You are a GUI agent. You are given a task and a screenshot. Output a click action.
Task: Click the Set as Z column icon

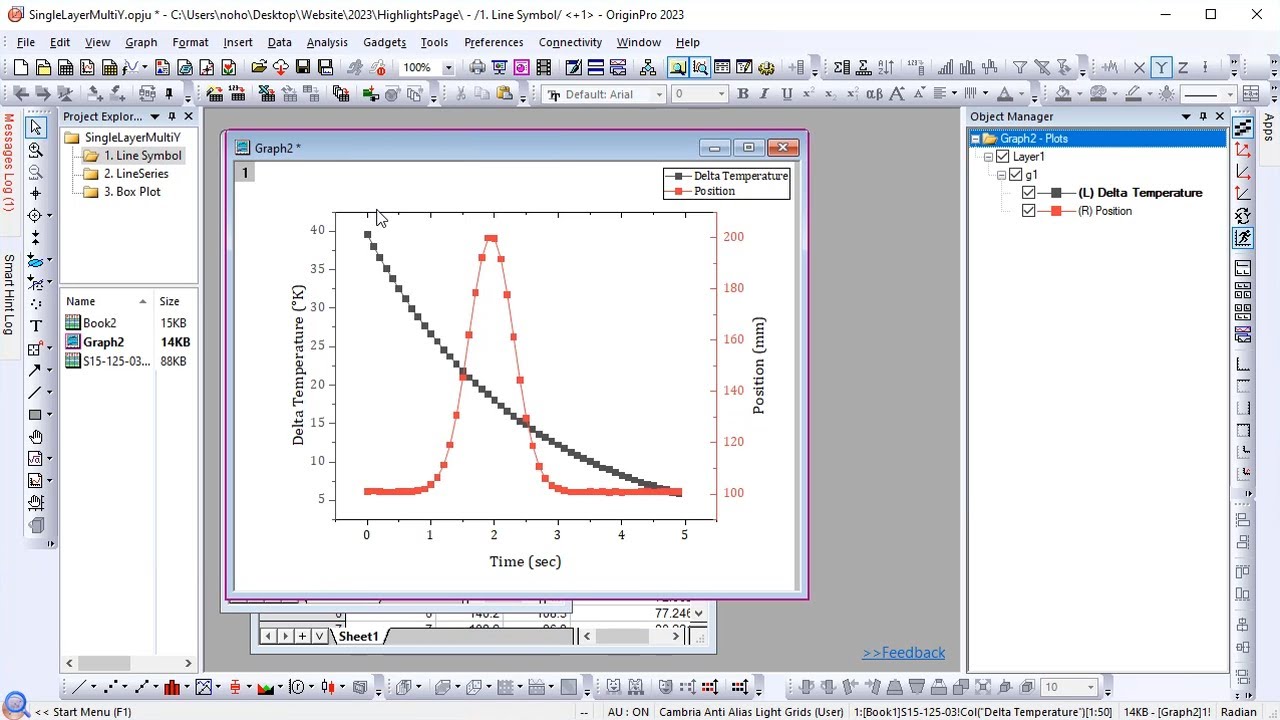click(1183, 68)
